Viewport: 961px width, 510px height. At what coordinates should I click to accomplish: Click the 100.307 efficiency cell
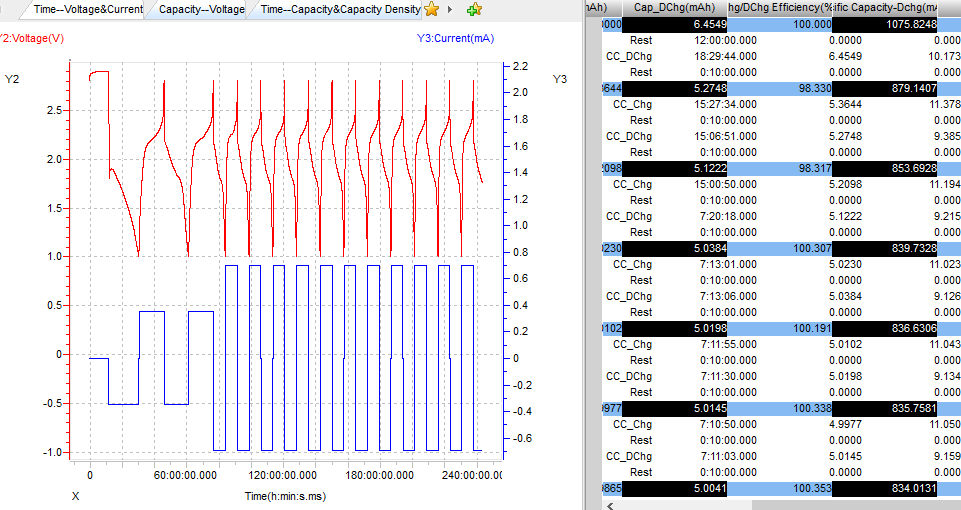pyautogui.click(x=780, y=248)
